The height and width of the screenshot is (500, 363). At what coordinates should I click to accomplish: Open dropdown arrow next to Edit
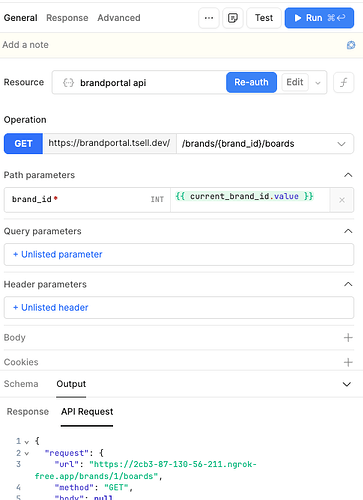(x=318, y=83)
